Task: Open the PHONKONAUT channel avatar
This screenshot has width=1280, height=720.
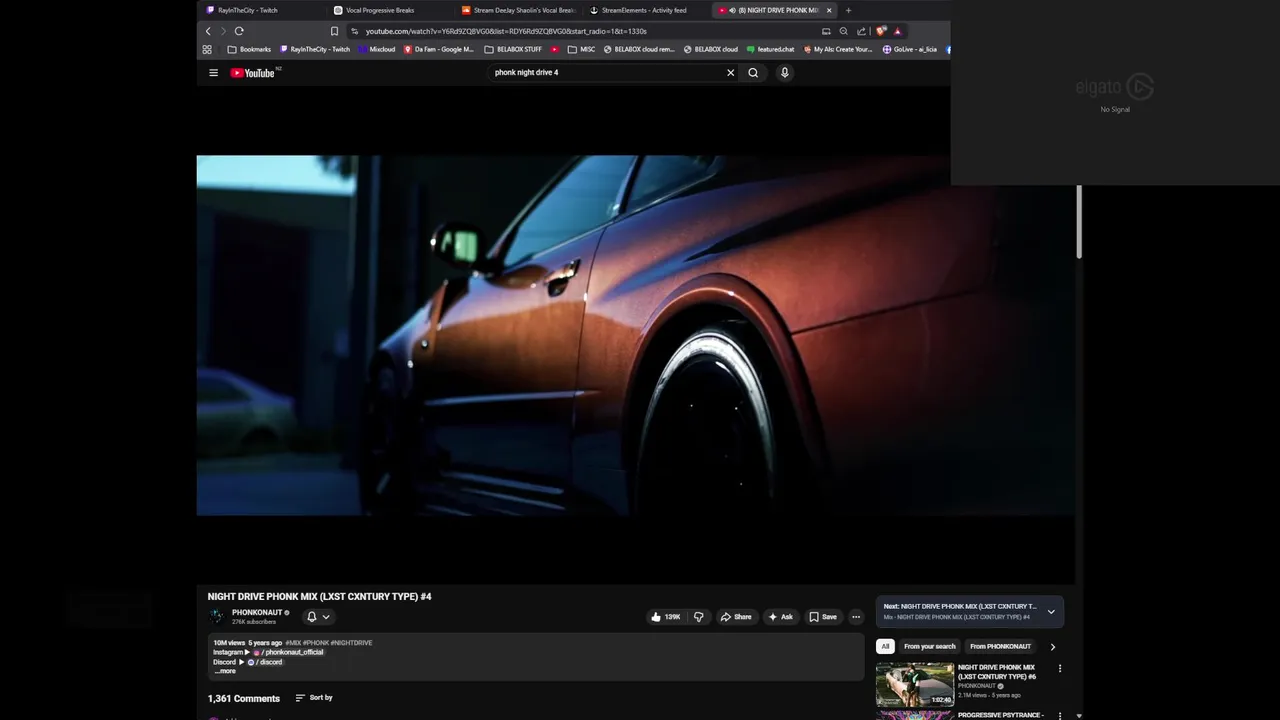Action: pyautogui.click(x=216, y=616)
